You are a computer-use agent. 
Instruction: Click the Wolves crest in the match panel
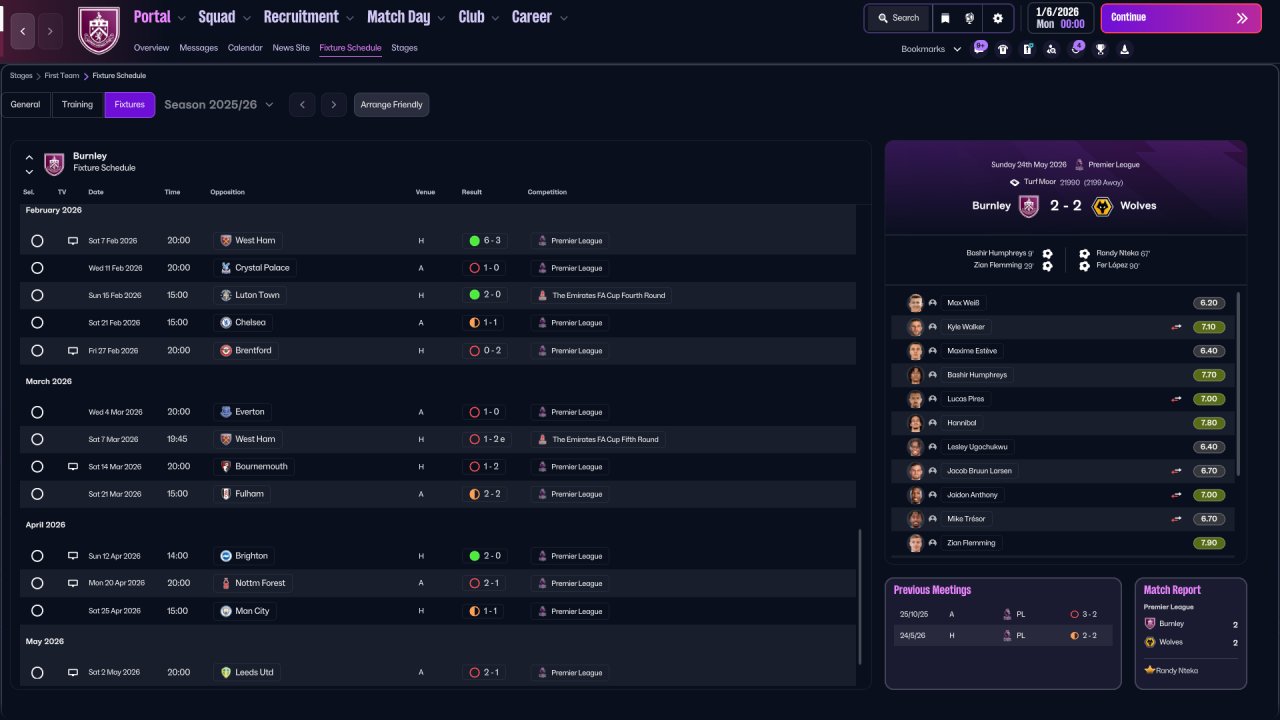(1102, 206)
